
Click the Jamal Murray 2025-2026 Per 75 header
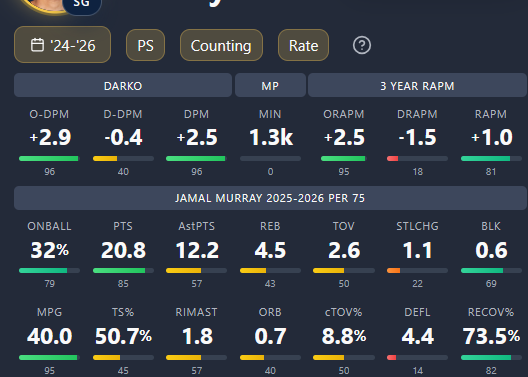pyautogui.click(x=270, y=198)
